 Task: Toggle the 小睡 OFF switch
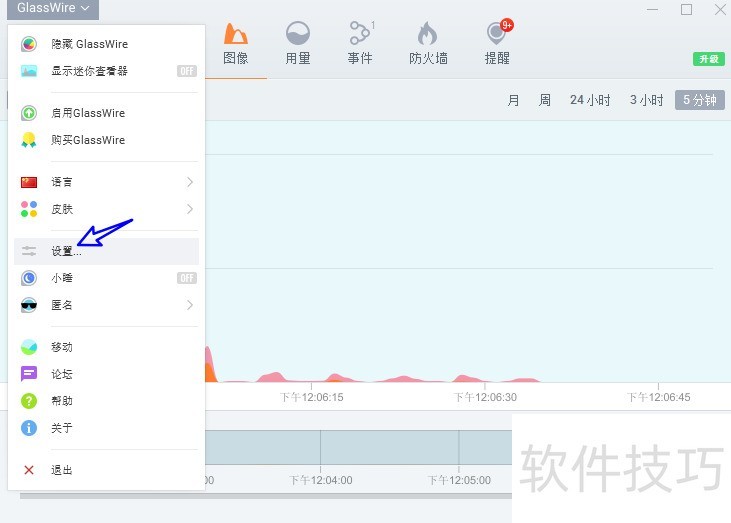pyautogui.click(x=186, y=278)
